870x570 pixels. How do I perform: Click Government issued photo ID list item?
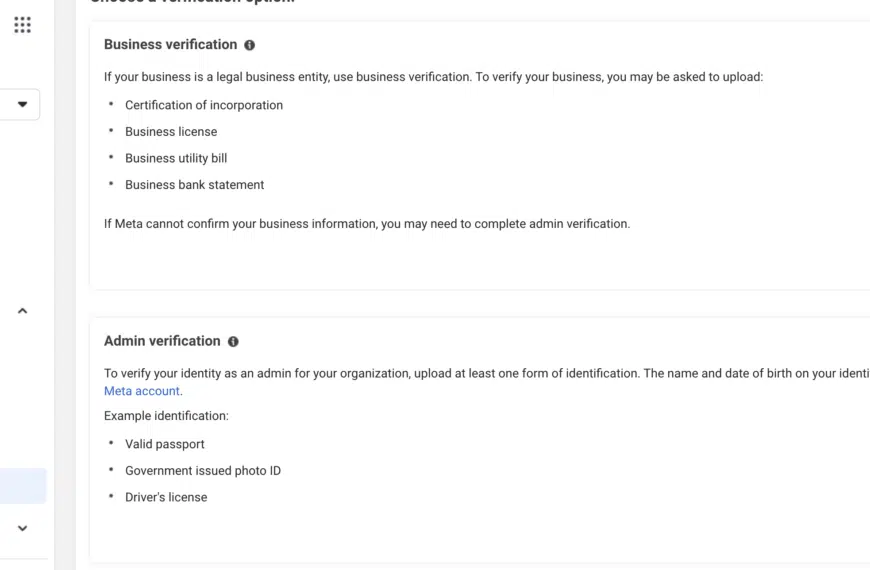[x=203, y=471]
